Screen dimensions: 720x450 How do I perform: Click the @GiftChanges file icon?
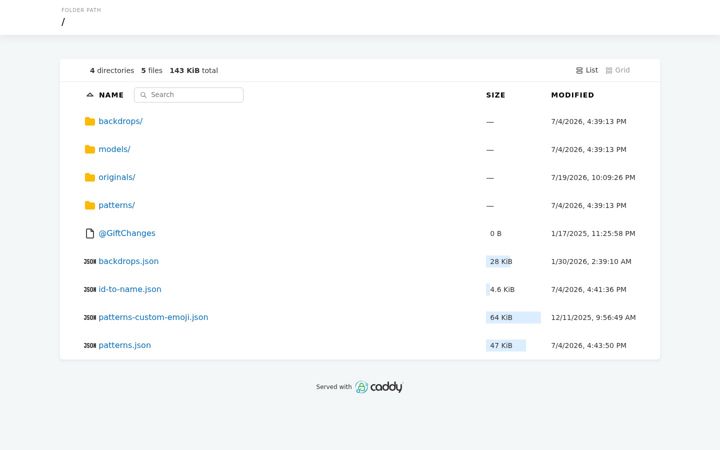(90, 233)
